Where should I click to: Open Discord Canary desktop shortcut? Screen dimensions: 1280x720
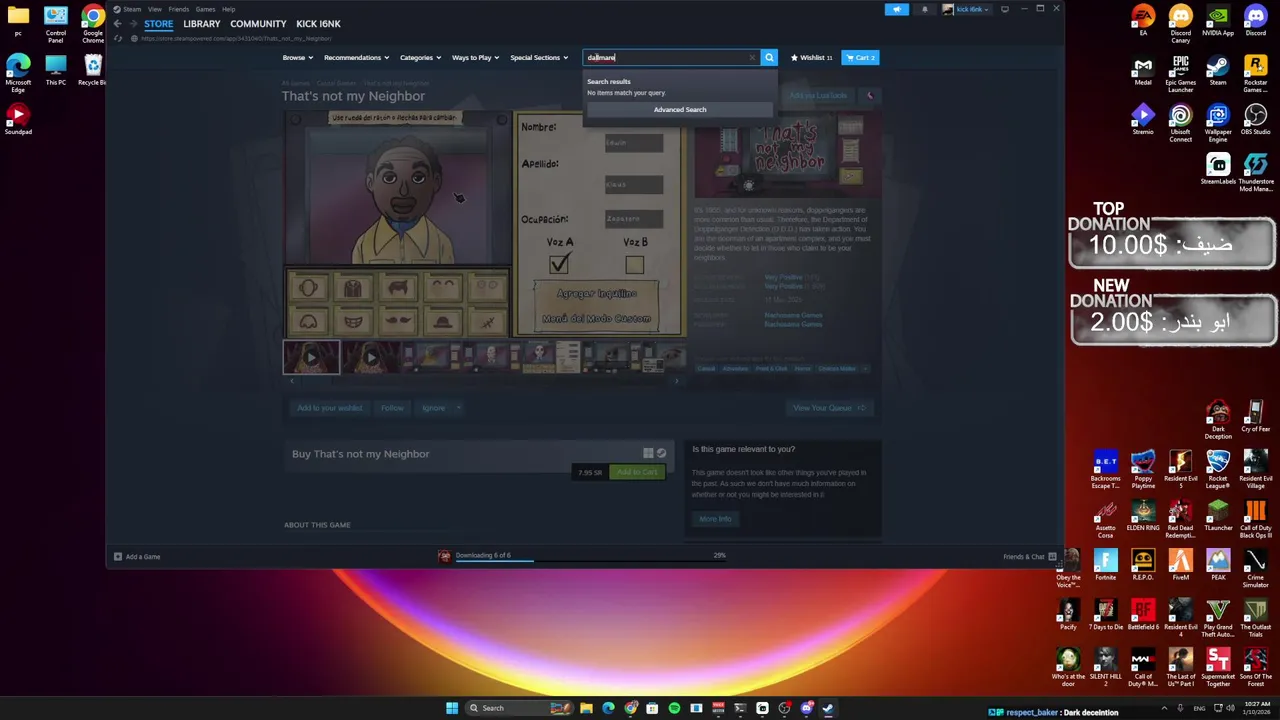(1181, 24)
